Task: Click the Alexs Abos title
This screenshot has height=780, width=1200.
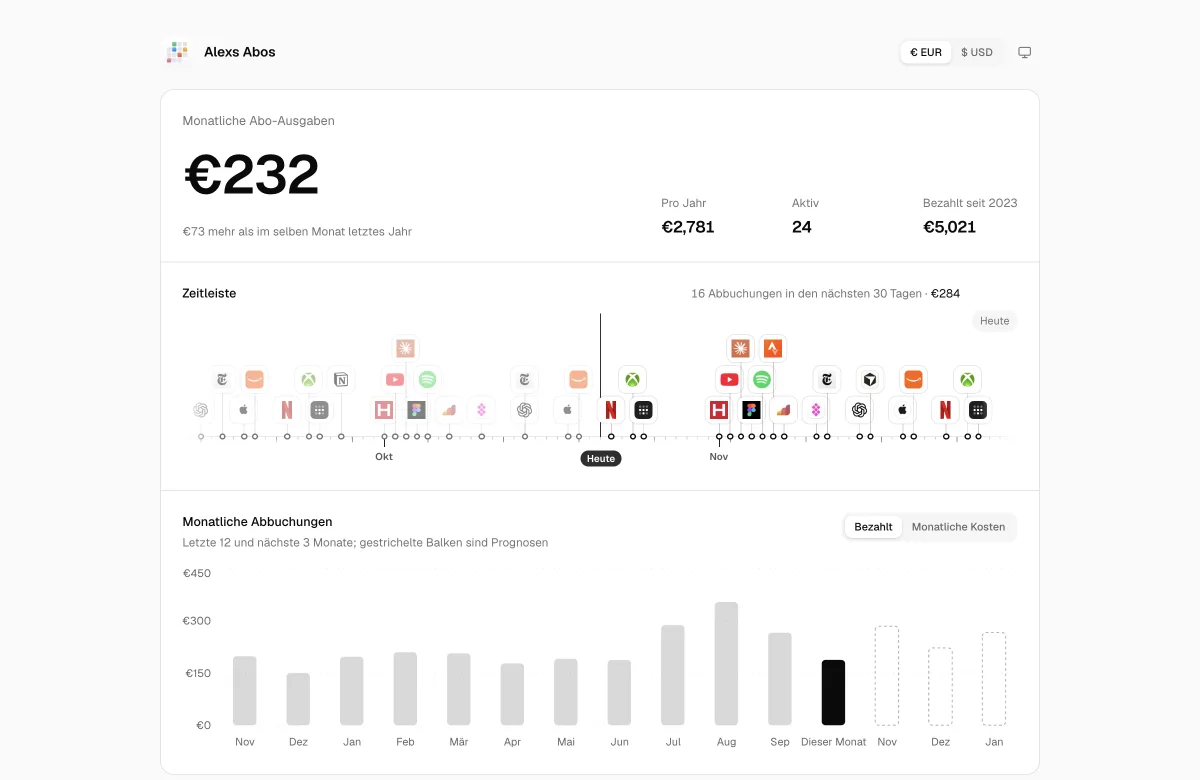Action: click(x=240, y=52)
